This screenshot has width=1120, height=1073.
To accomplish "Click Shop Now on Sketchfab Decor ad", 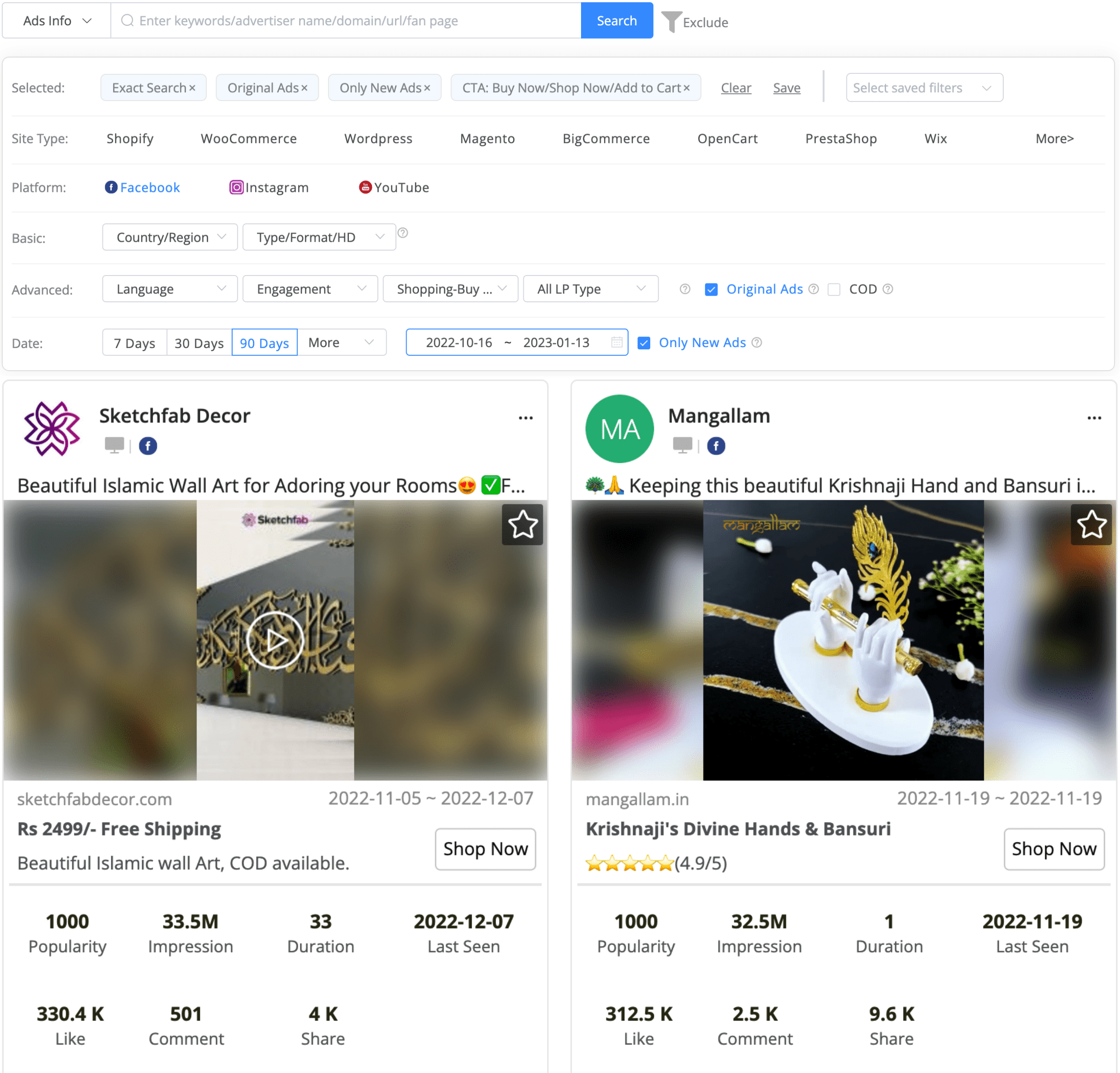I will [485, 849].
